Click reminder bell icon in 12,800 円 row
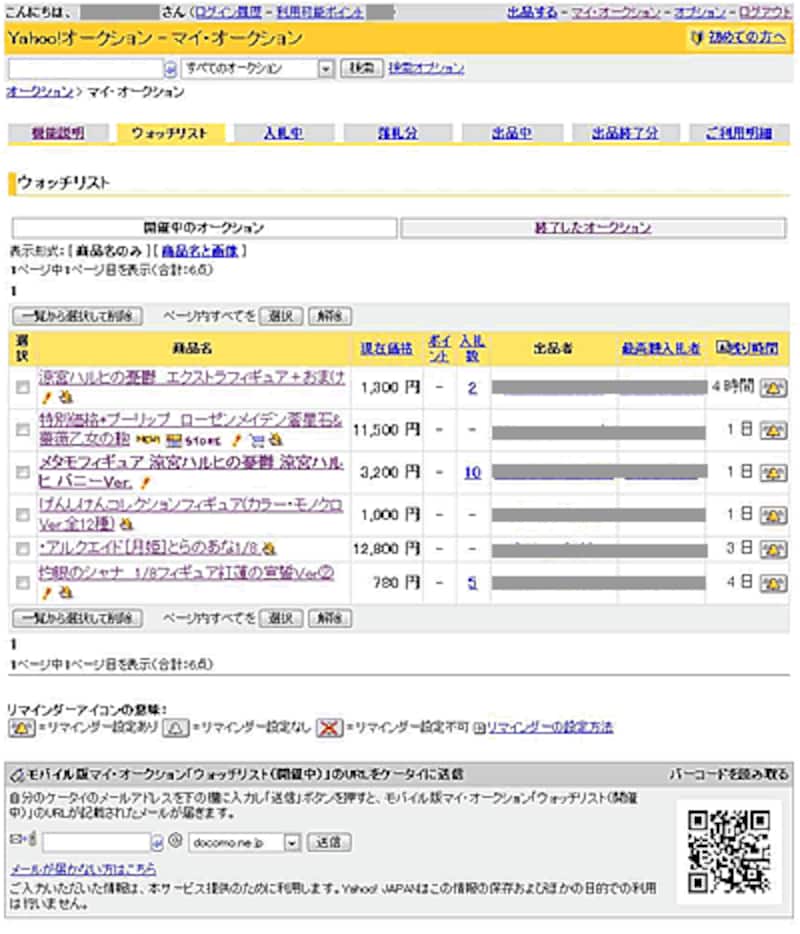Image resolution: width=800 pixels, height=934 pixels. 773,549
